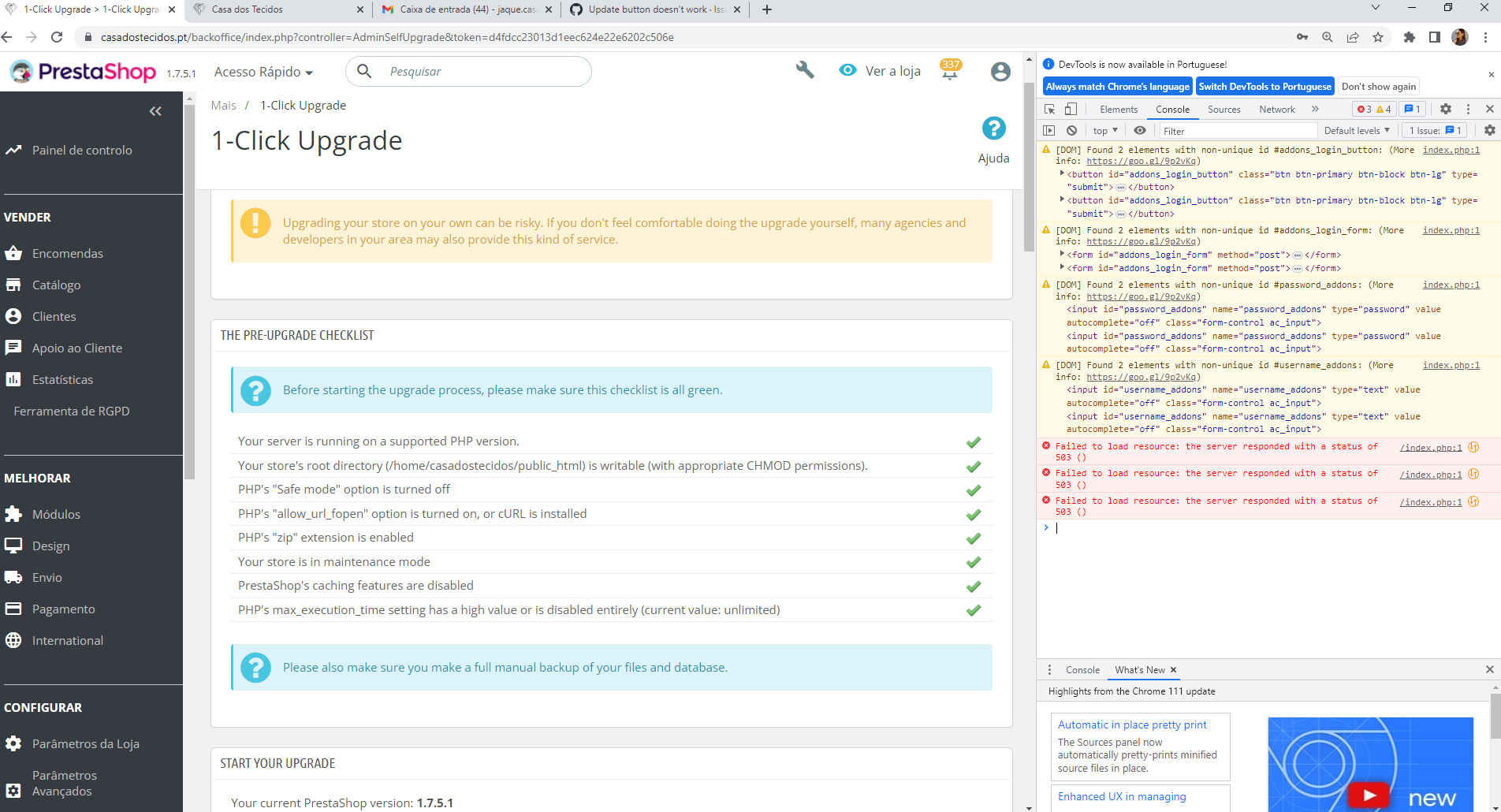
Task: Click the Chrome bookmark star icon
Action: pyautogui.click(x=1378, y=37)
